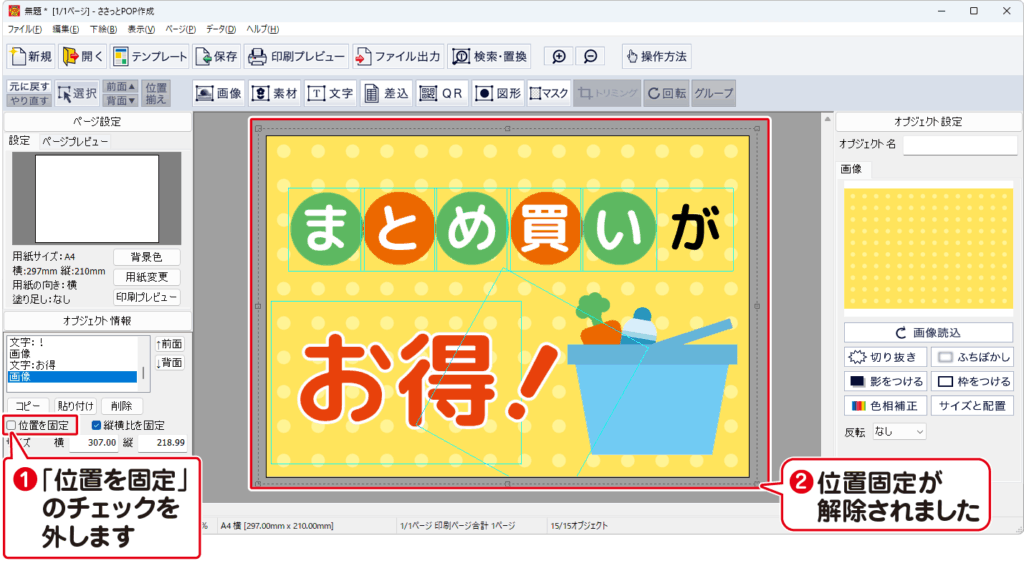Switch to the ページプレビュー tab
The height and width of the screenshot is (561, 1024).
pyautogui.click(x=74, y=142)
